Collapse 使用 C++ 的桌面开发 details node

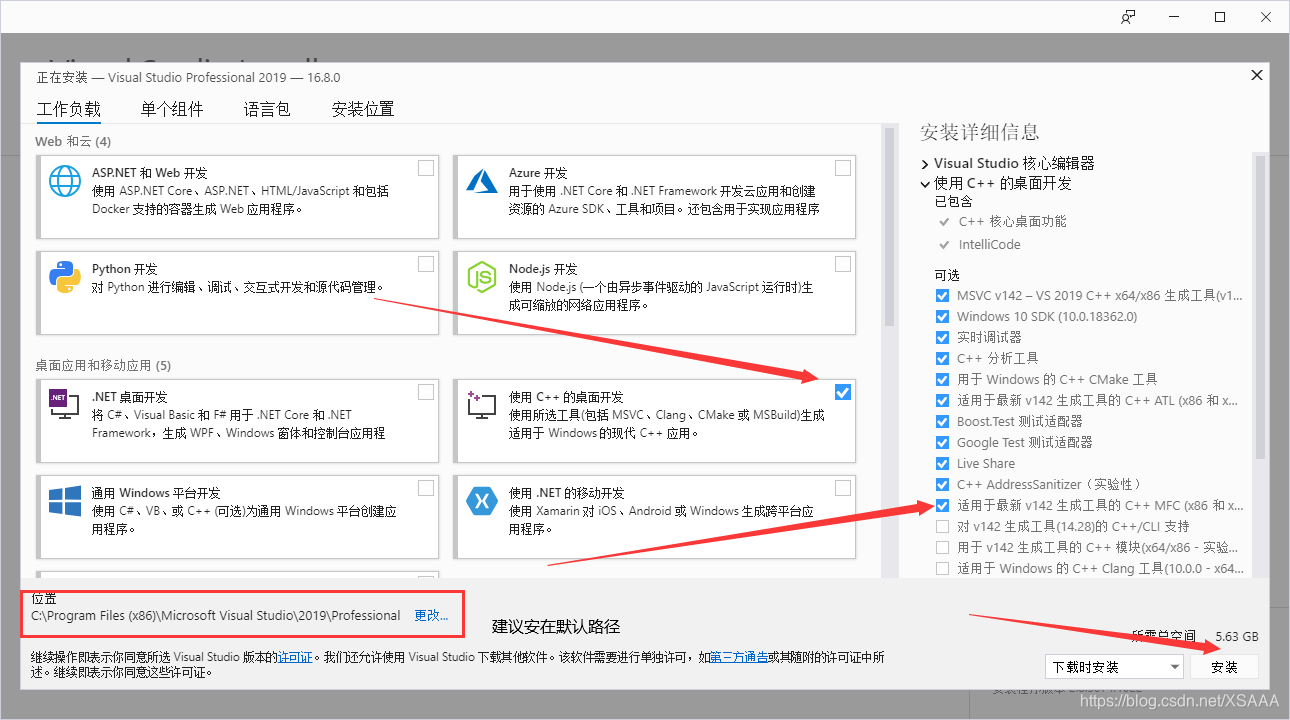(925, 184)
